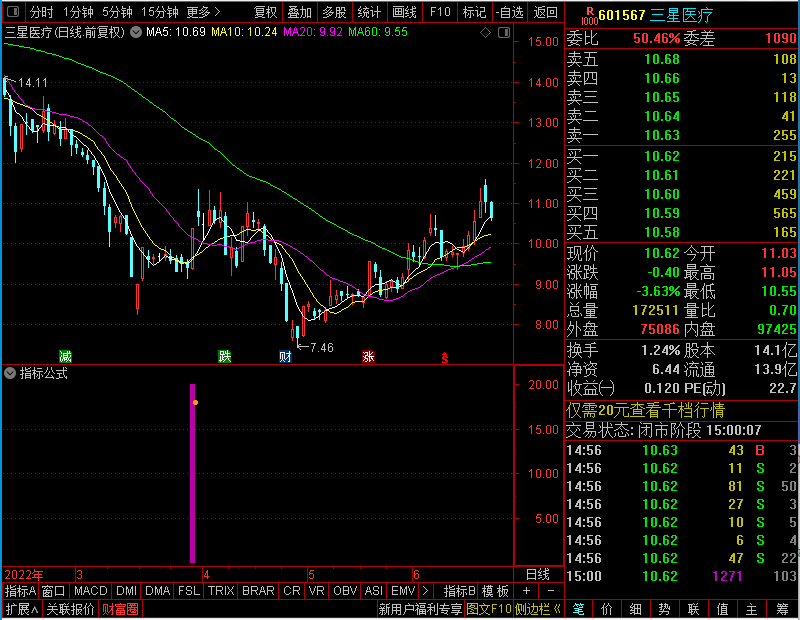Click the red 涨 marker on the chart
Screen dimensions: 800x620
point(368,356)
